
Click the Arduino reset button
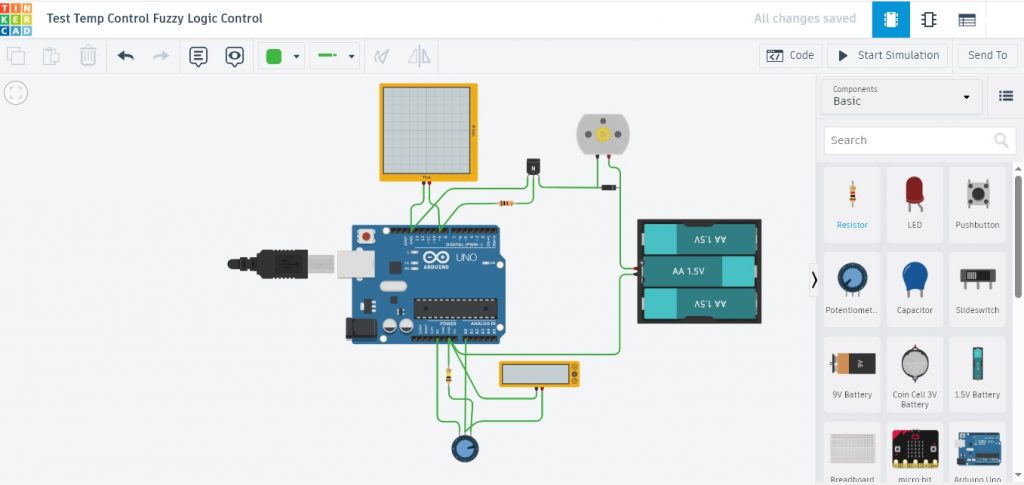point(366,236)
